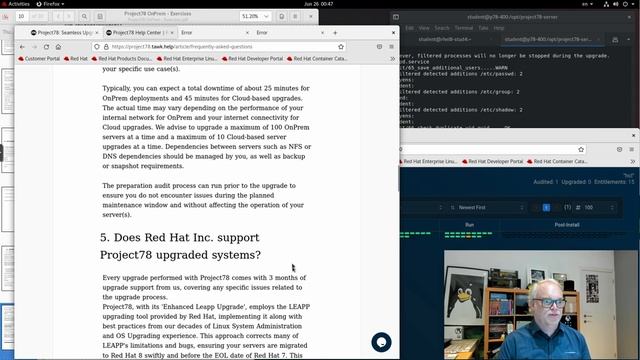Click the 'Post-Install' column header
The height and width of the screenshot is (360, 640).
pyautogui.click(x=567, y=225)
